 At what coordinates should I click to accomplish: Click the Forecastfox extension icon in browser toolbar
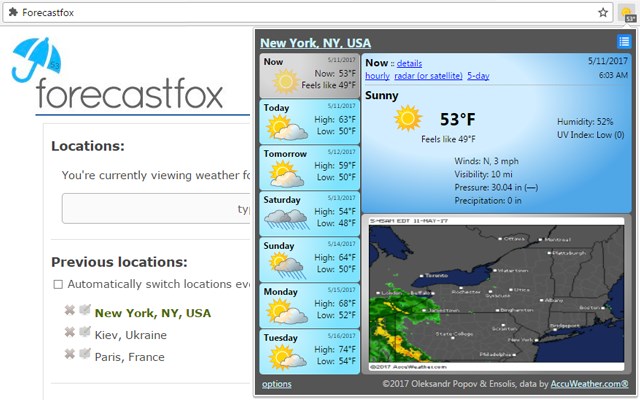[627, 13]
